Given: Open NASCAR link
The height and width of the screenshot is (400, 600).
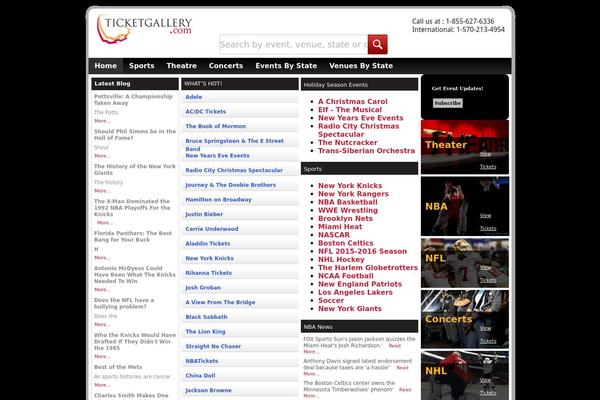Looking at the screenshot, I should (x=334, y=235).
